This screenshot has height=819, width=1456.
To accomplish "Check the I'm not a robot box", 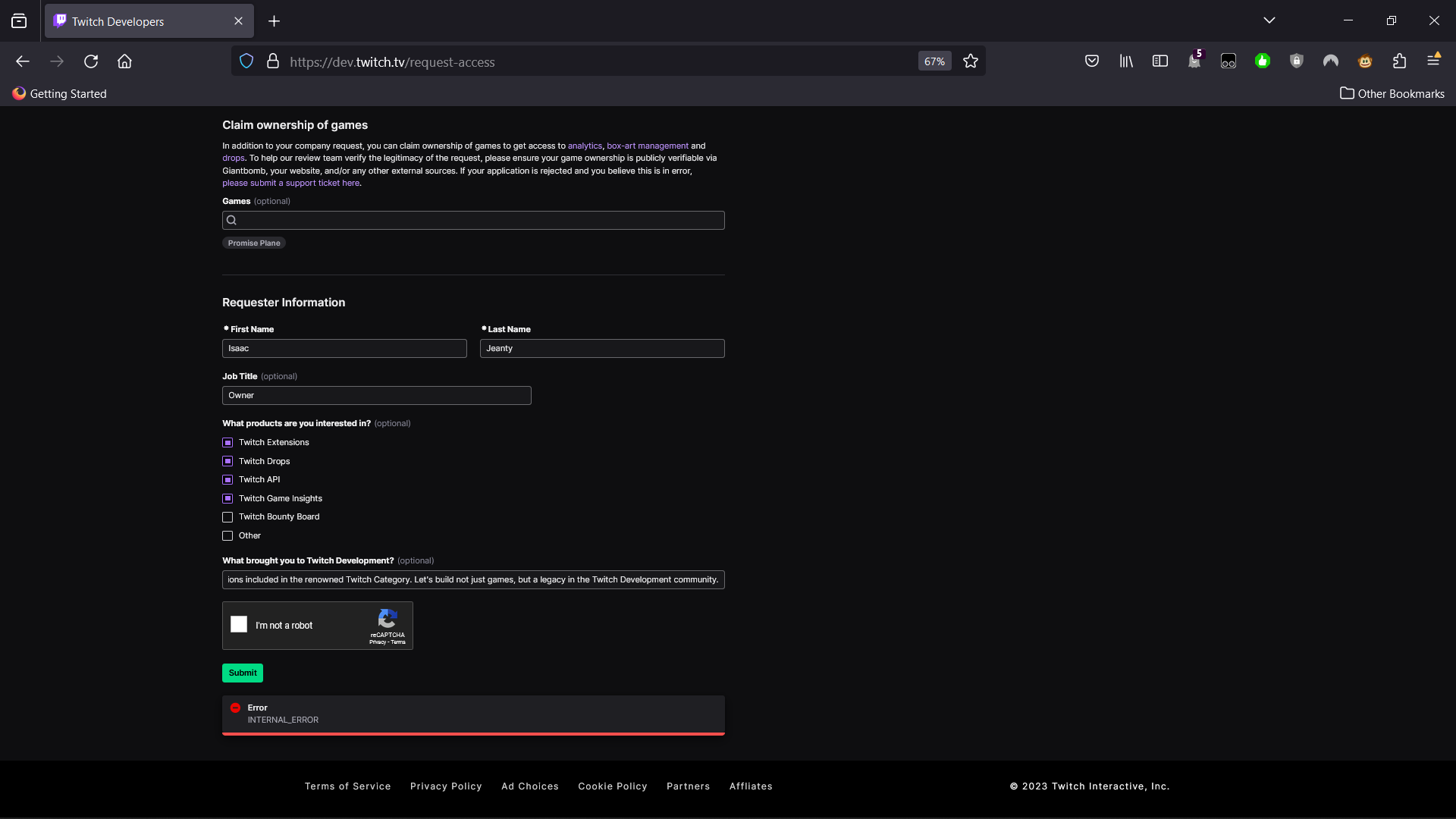I will coord(238,624).
